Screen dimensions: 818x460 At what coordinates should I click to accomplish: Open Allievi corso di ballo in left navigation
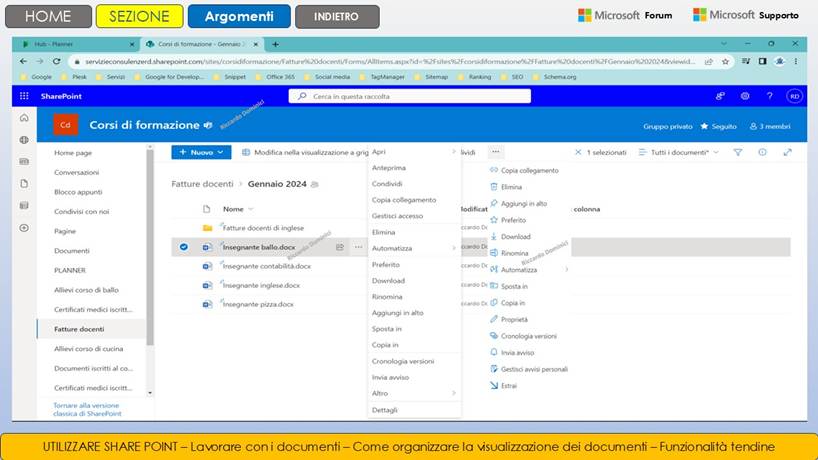pyautogui.click(x=86, y=290)
